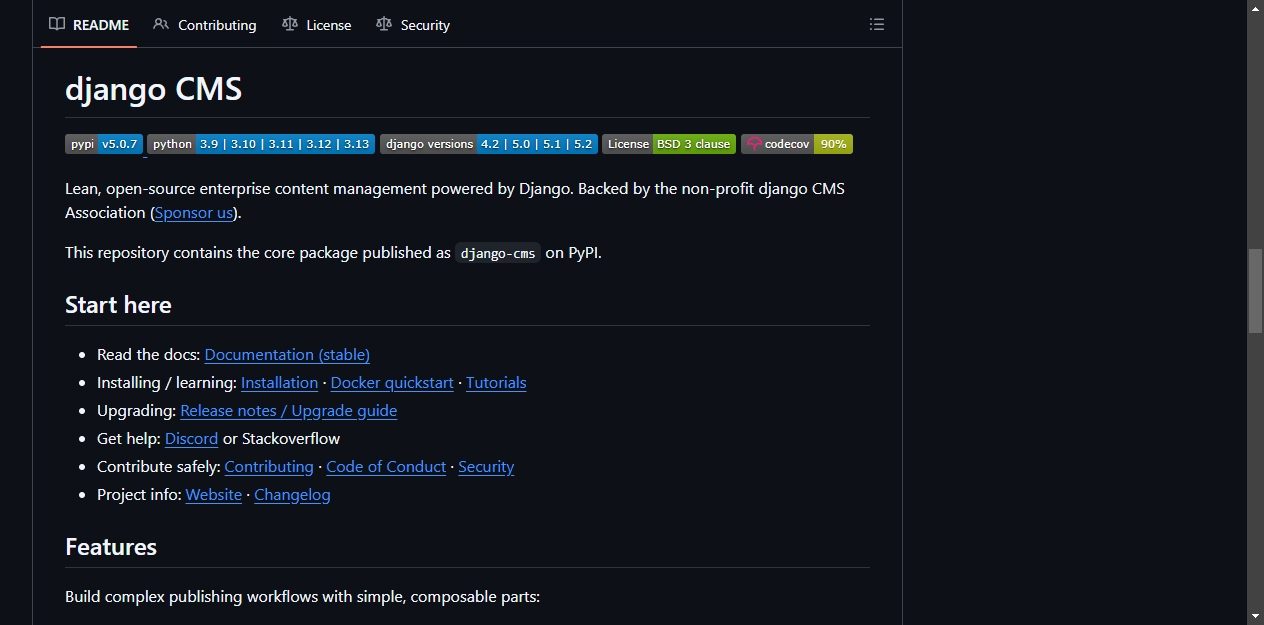
Task: Click the Features heading
Action: [x=111, y=547]
